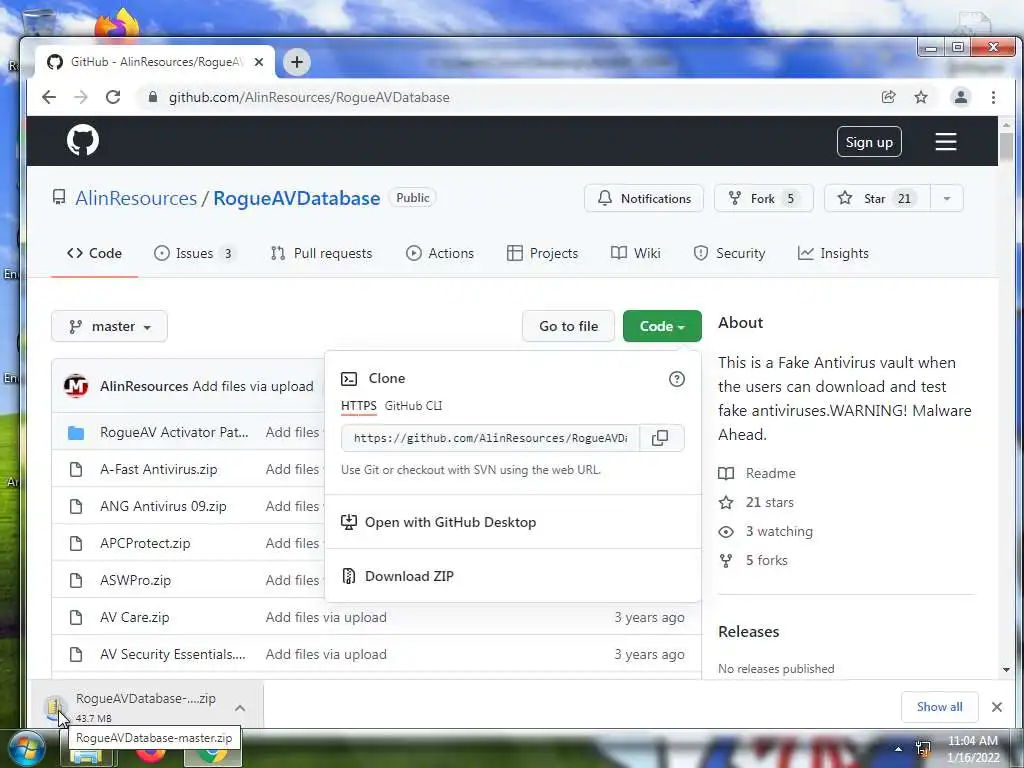Click the scrollbar down arrow
Viewport: 1024px width, 768px height.
pyautogui.click(x=1006, y=669)
